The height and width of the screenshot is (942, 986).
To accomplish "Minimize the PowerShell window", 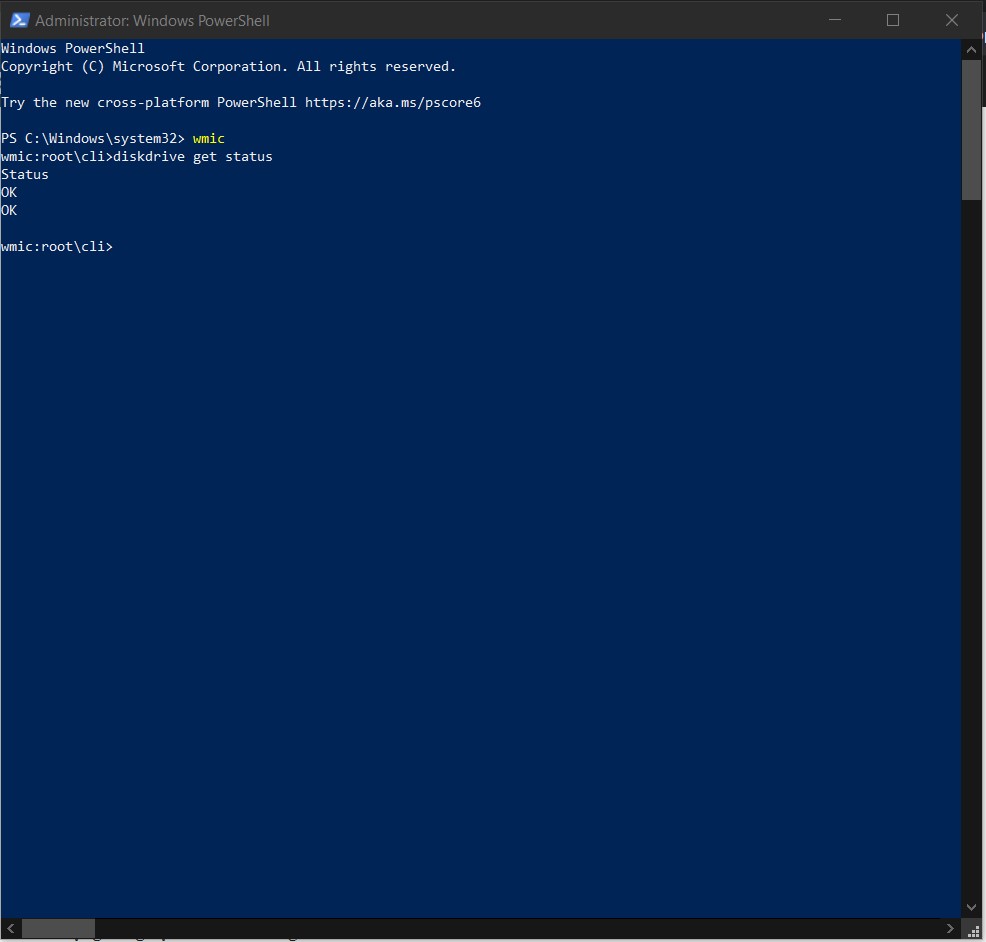I will [834, 20].
